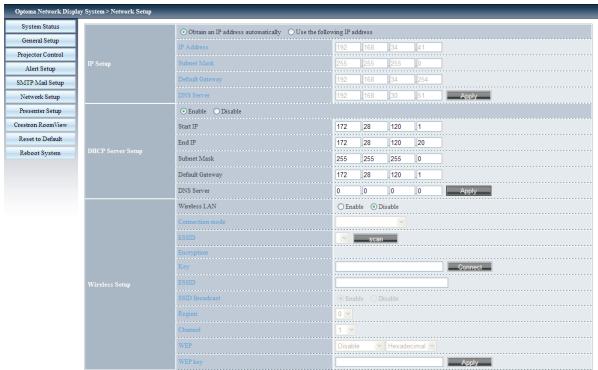This screenshot has width=598, height=370.
Task: Choose Use the following IP address
Action: pyautogui.click(x=291, y=32)
